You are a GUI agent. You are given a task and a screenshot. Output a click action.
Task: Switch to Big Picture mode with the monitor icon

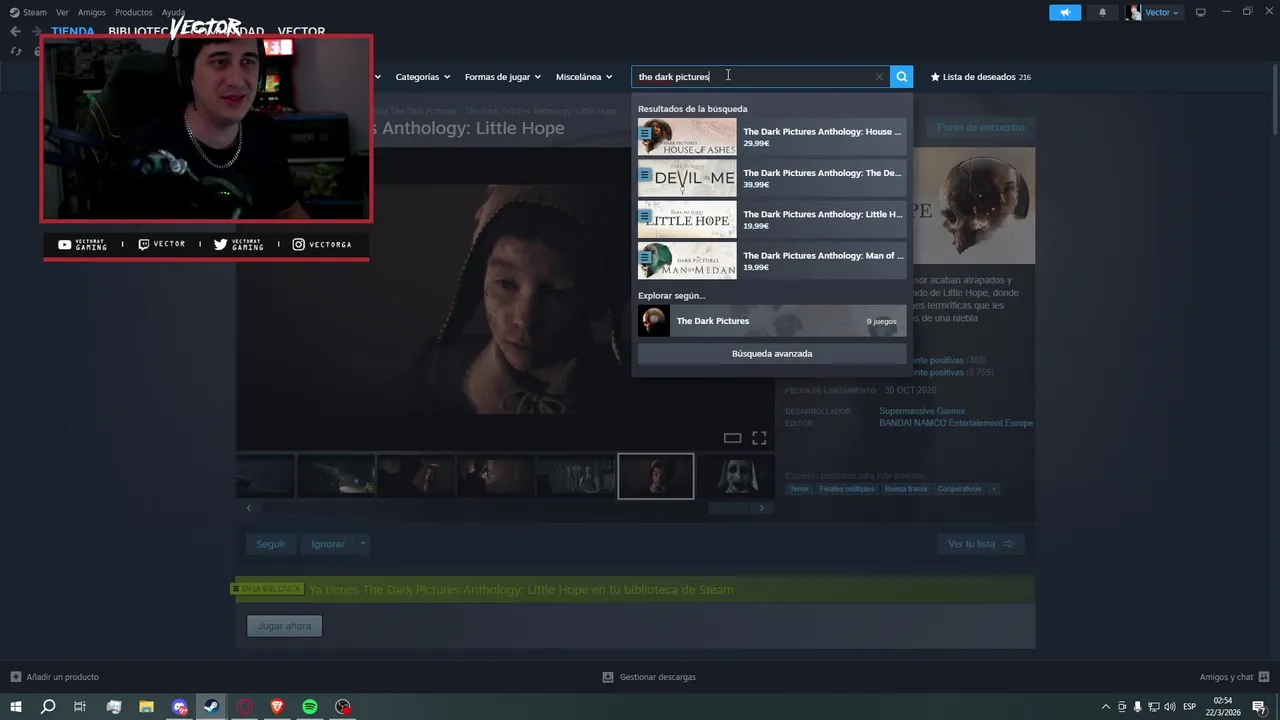tap(1201, 12)
